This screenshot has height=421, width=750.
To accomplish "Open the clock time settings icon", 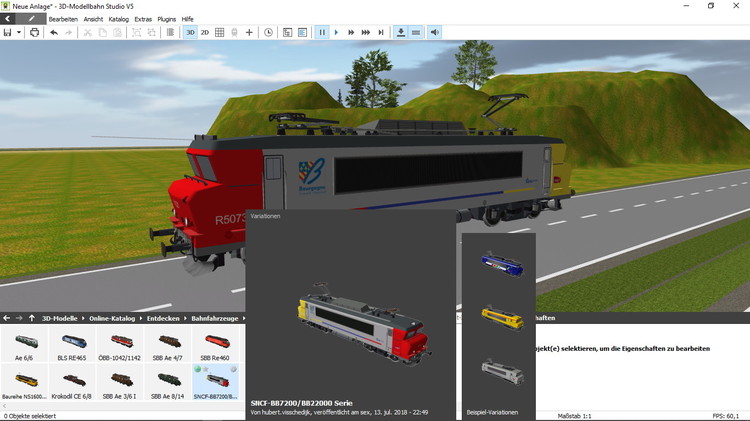I will (x=268, y=33).
